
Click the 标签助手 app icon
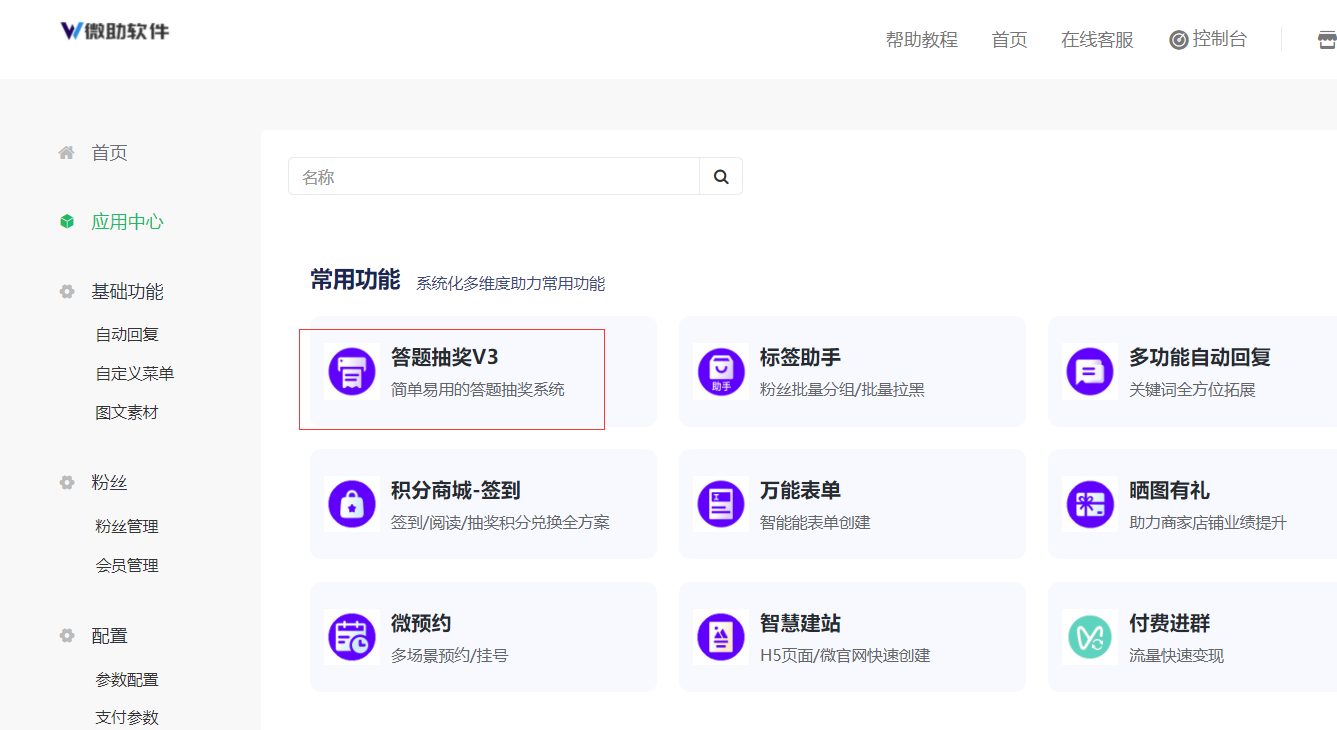point(721,372)
